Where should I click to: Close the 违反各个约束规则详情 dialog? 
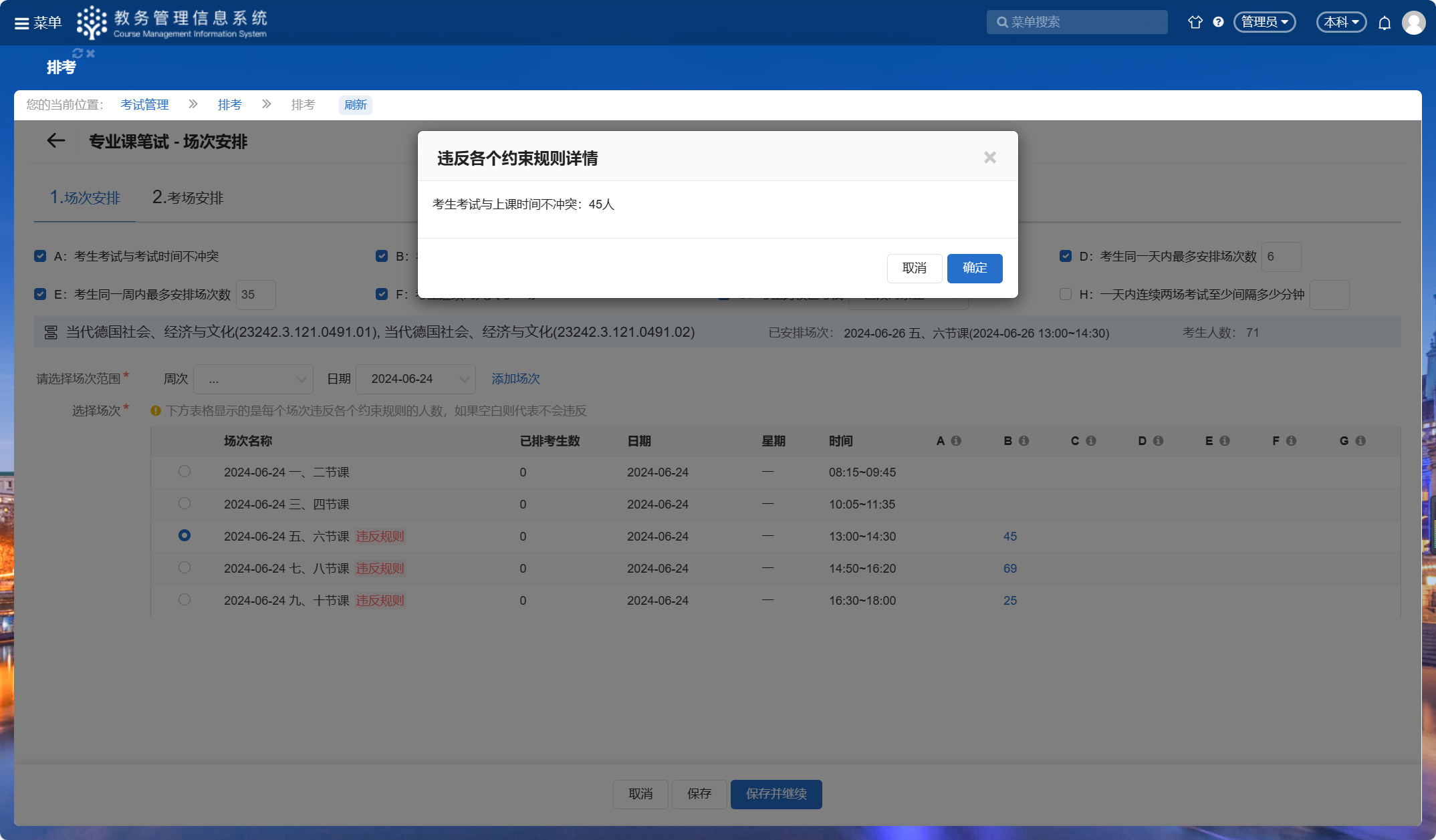(990, 157)
